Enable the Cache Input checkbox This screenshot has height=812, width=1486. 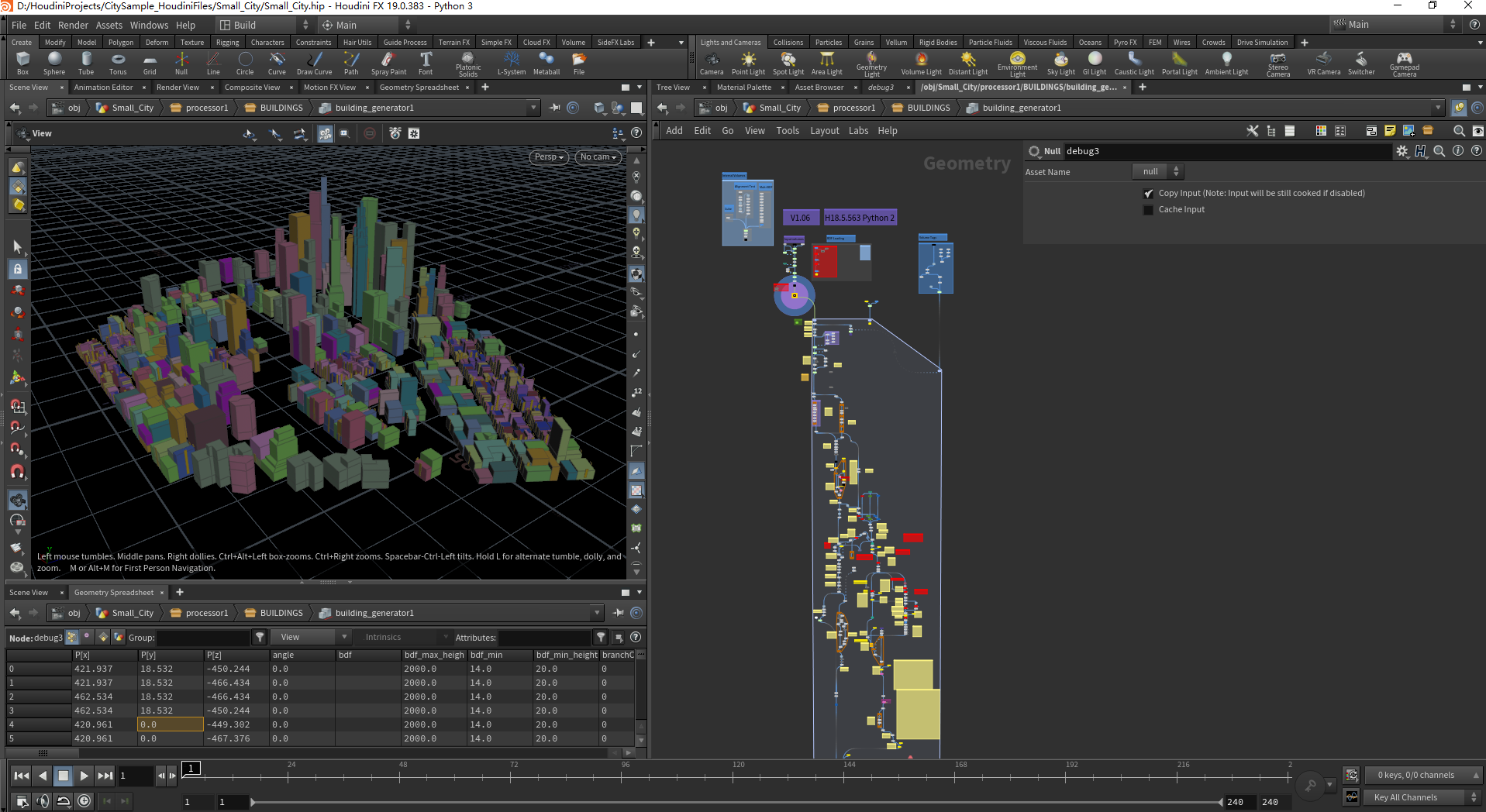pyautogui.click(x=1148, y=210)
